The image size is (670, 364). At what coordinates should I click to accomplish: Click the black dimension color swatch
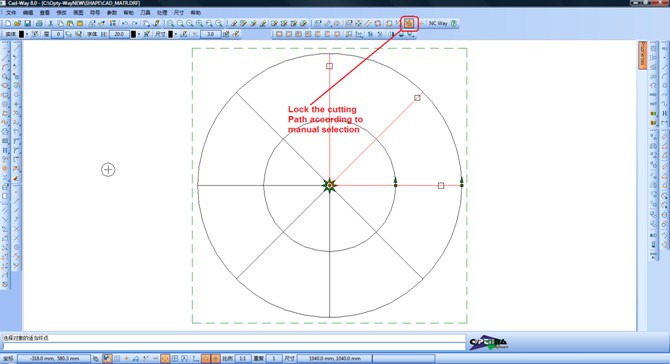170,34
